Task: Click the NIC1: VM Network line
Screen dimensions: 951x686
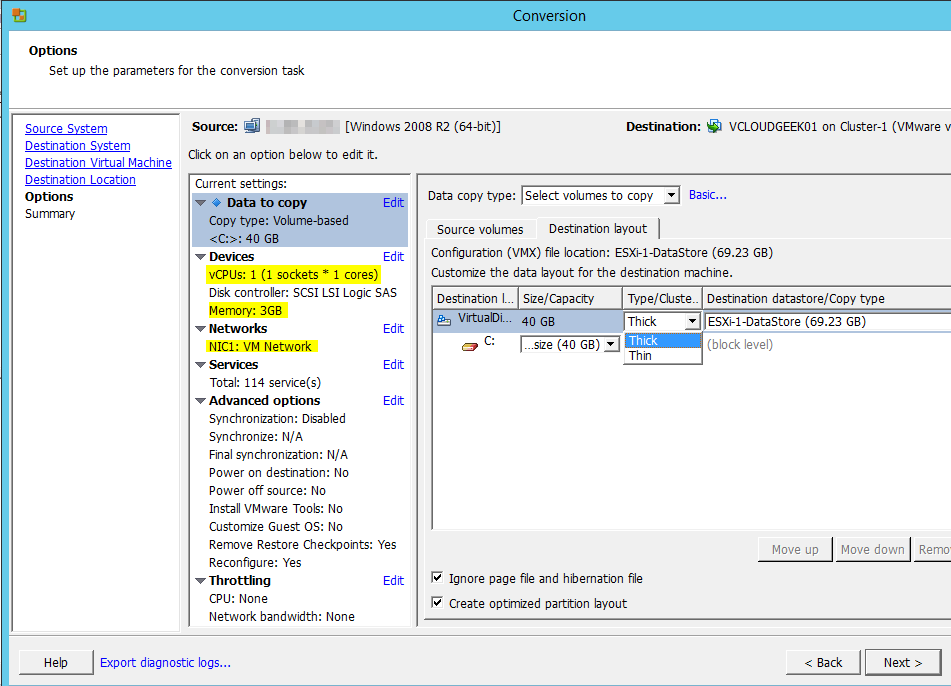Action: pos(260,346)
